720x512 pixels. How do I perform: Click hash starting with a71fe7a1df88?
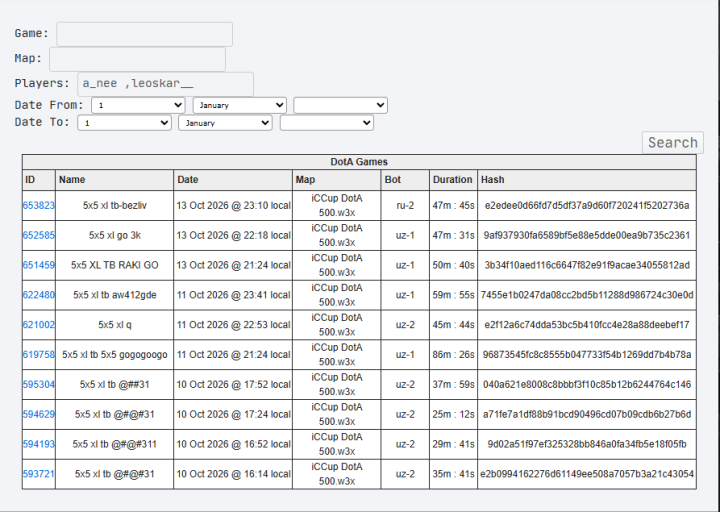point(587,415)
